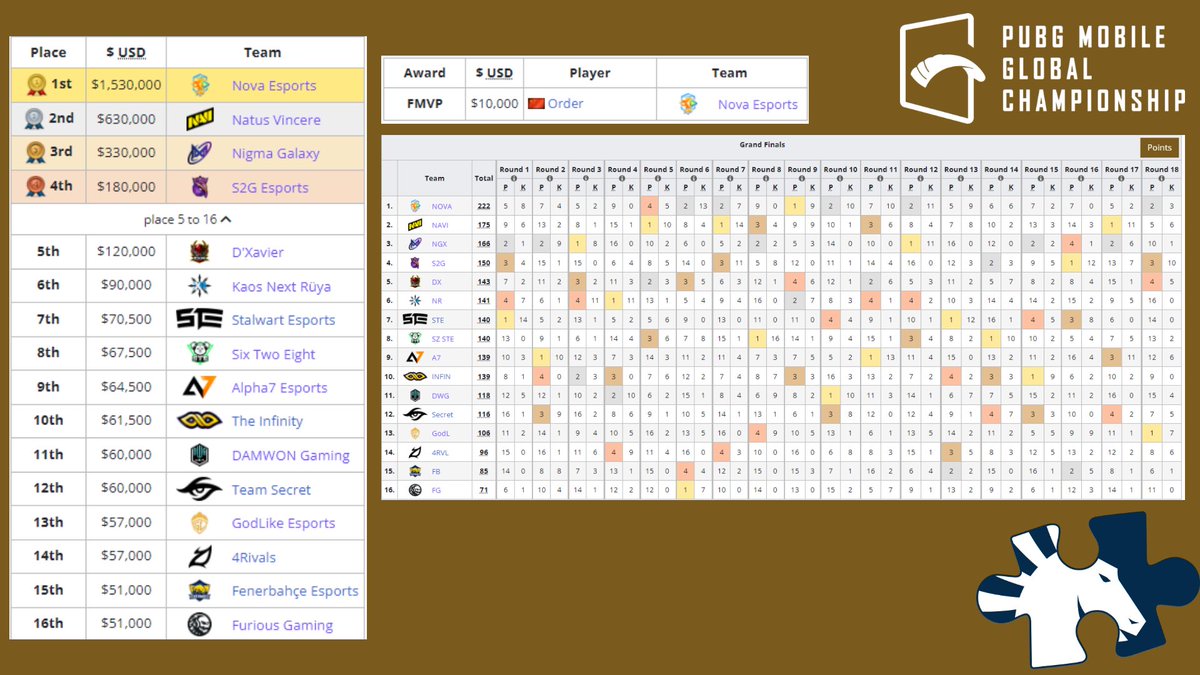Click the Round 1 info icon

[x=513, y=178]
